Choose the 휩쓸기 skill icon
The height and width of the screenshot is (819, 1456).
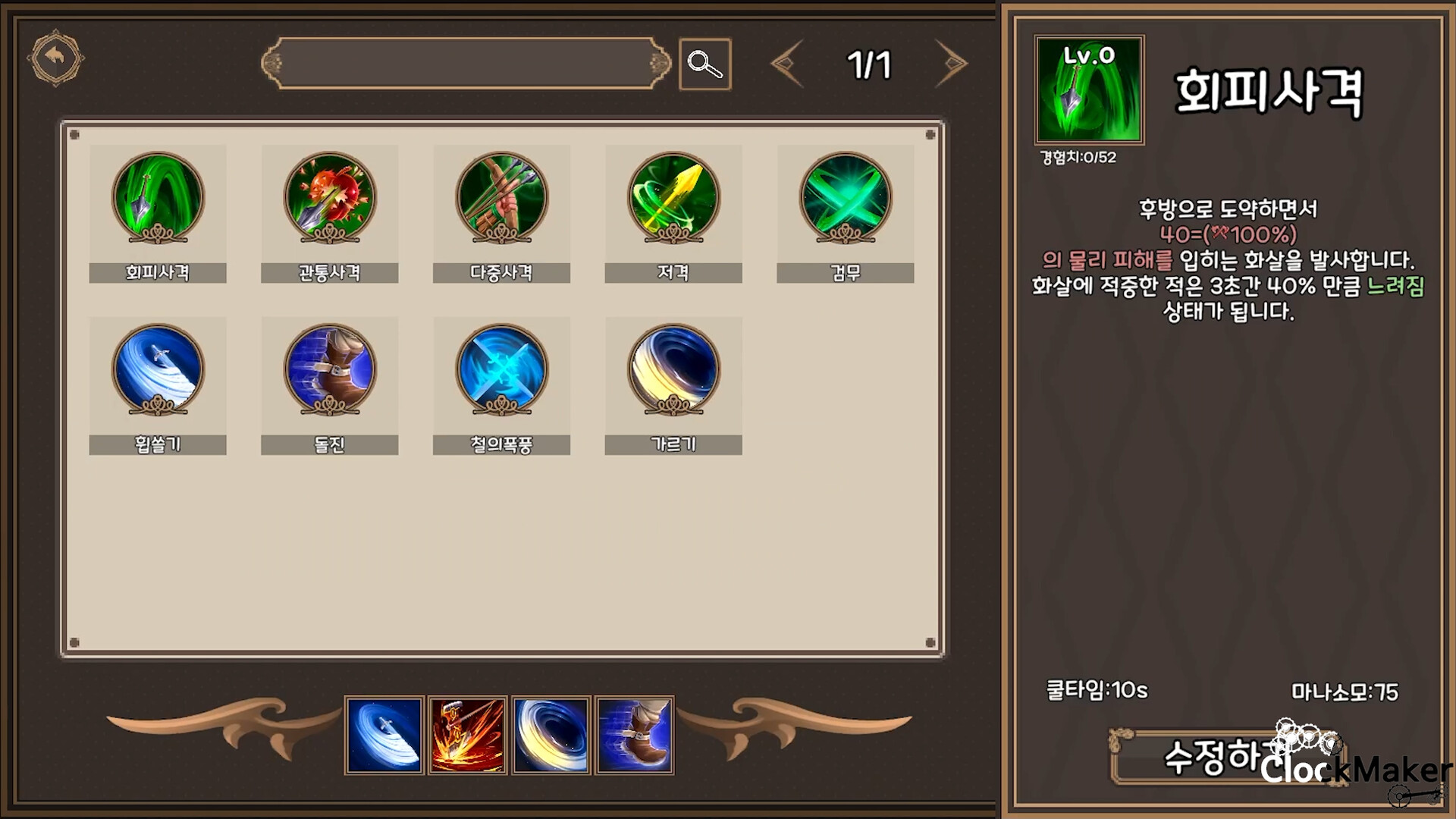coord(158,370)
